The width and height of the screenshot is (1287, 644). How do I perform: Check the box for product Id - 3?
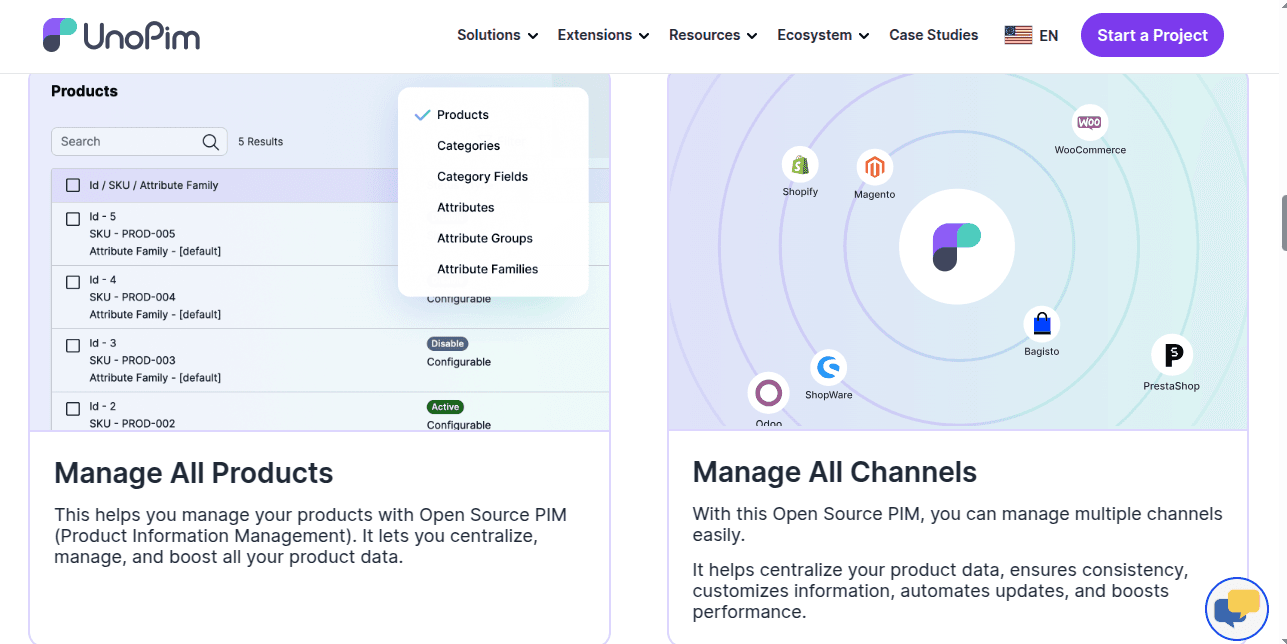coord(73,346)
